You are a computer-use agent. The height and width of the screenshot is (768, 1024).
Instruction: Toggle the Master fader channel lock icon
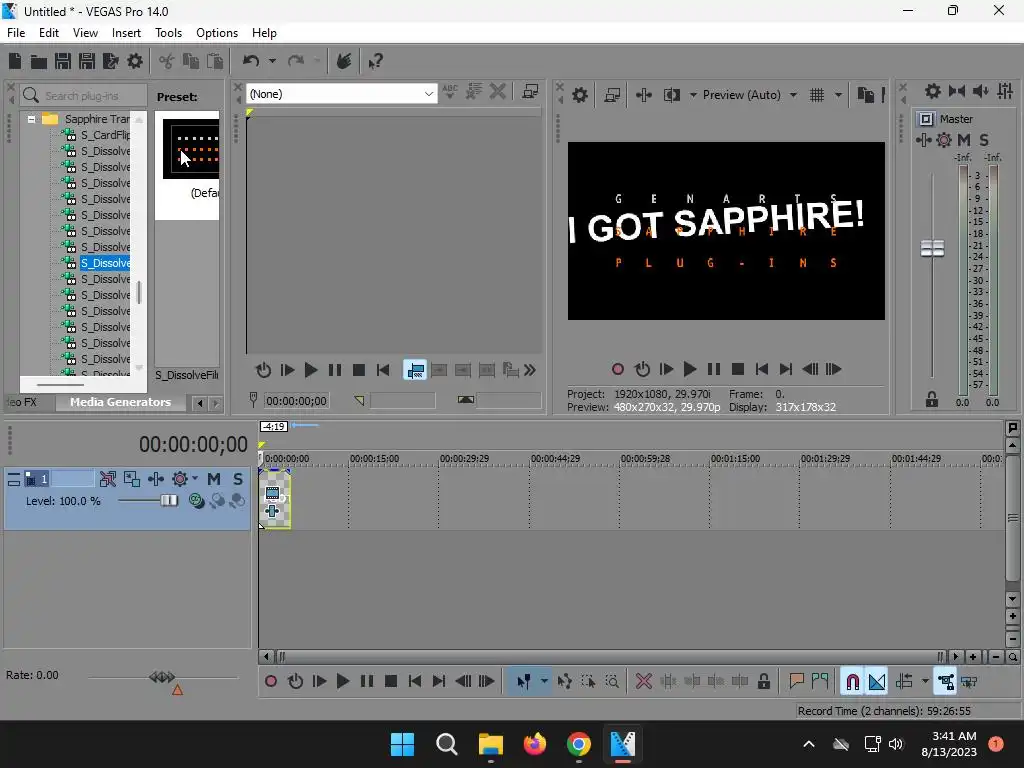[x=932, y=399]
